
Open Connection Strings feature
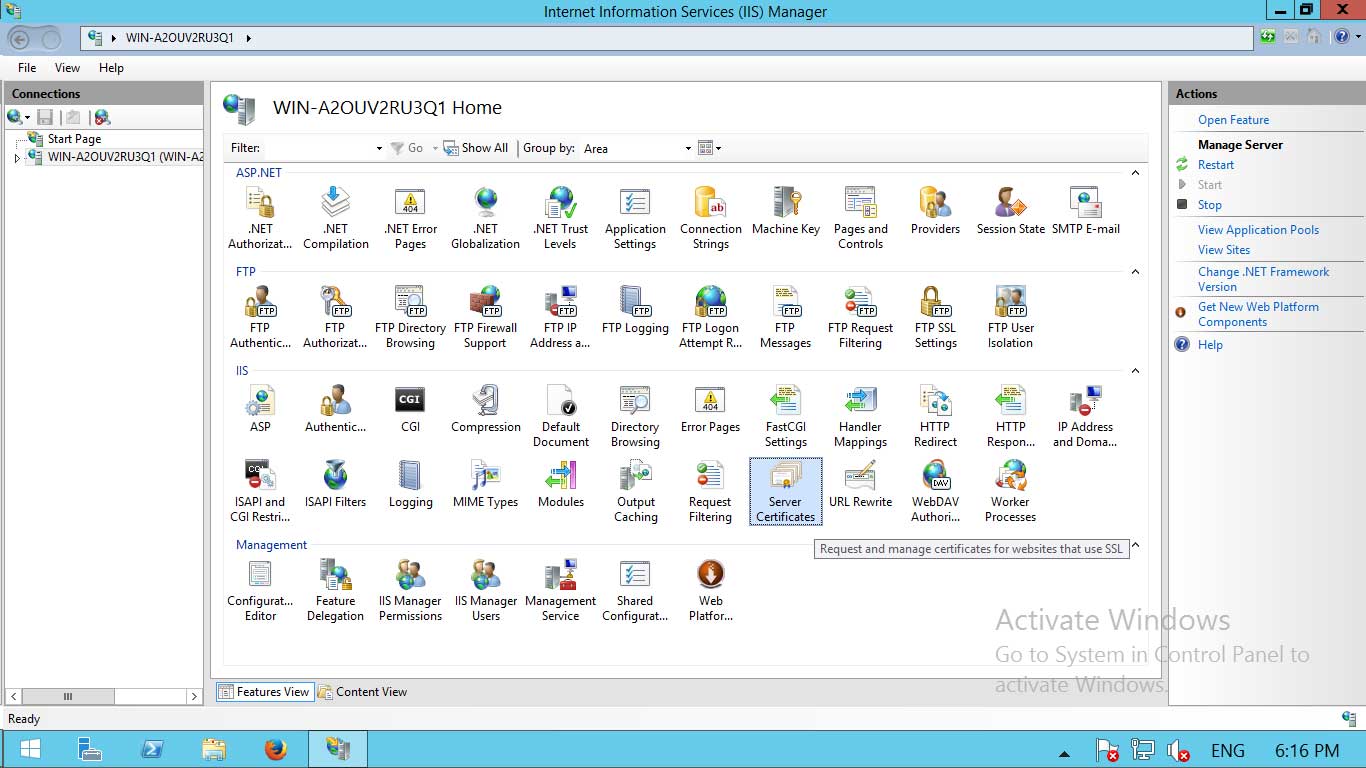click(711, 218)
